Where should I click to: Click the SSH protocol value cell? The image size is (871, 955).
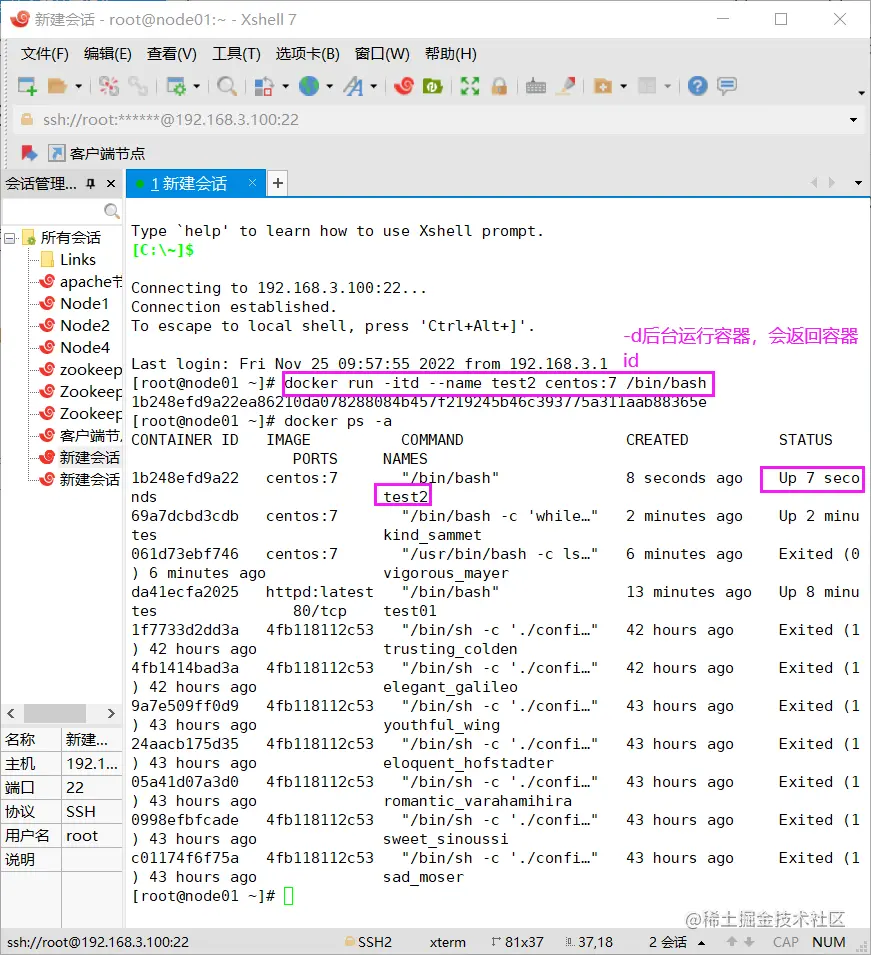[x=91, y=812]
